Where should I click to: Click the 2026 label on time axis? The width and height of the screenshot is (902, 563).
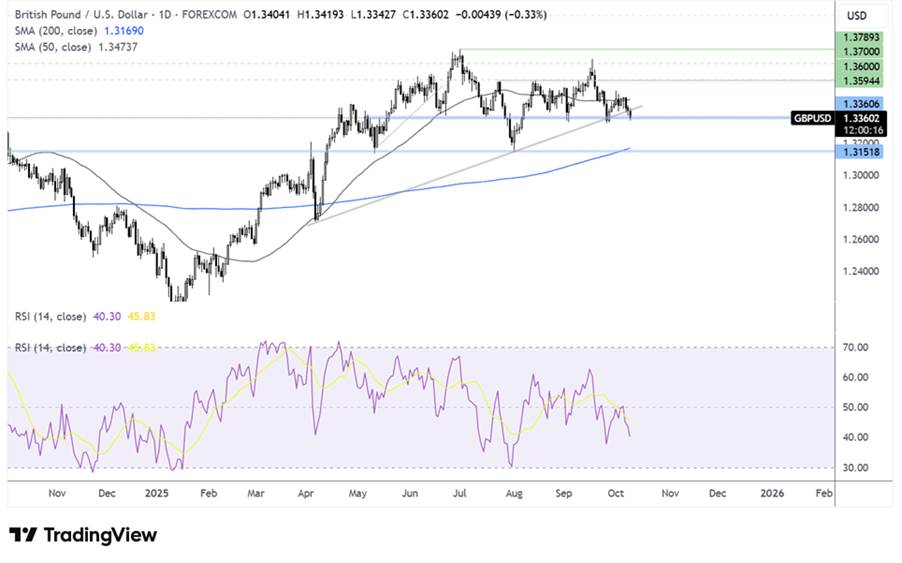coord(772,493)
